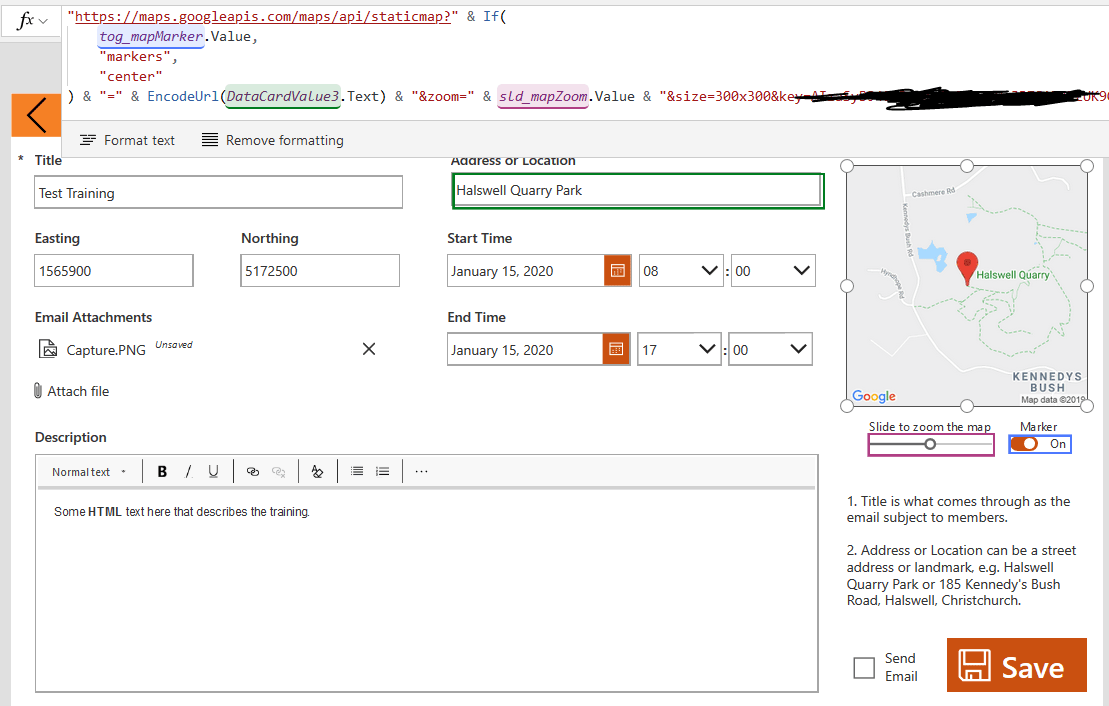This screenshot has height=706, width=1109.
Task: Apply bold in the Description editor
Action: [x=162, y=472]
